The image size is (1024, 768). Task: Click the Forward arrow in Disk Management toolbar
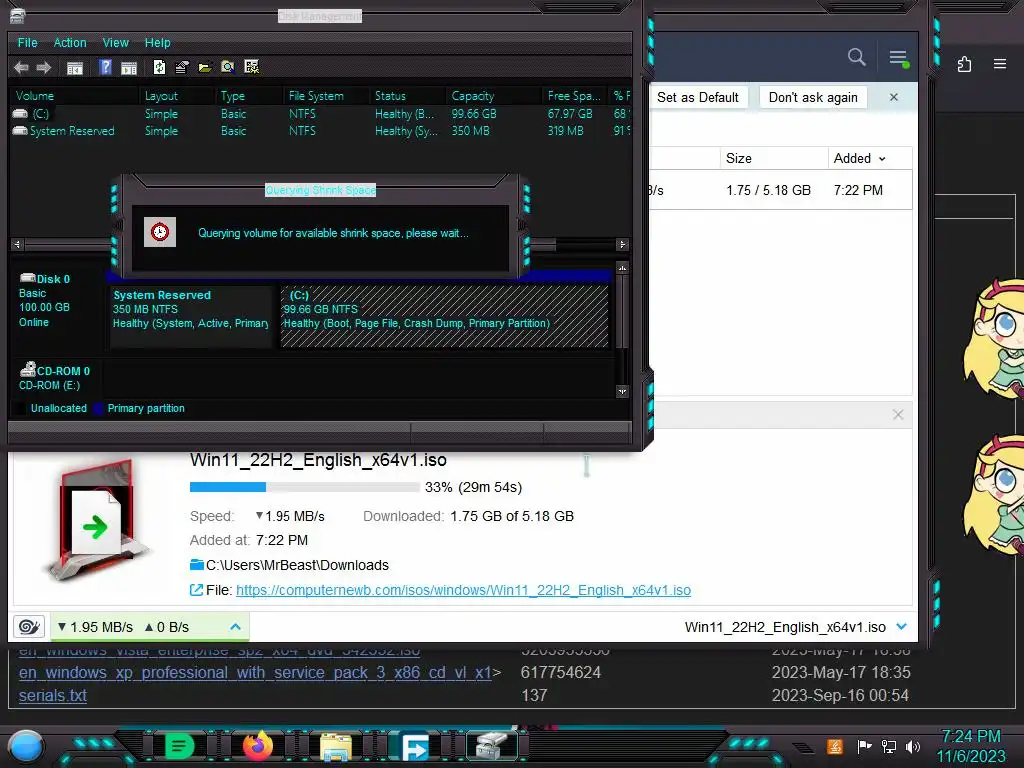44,67
